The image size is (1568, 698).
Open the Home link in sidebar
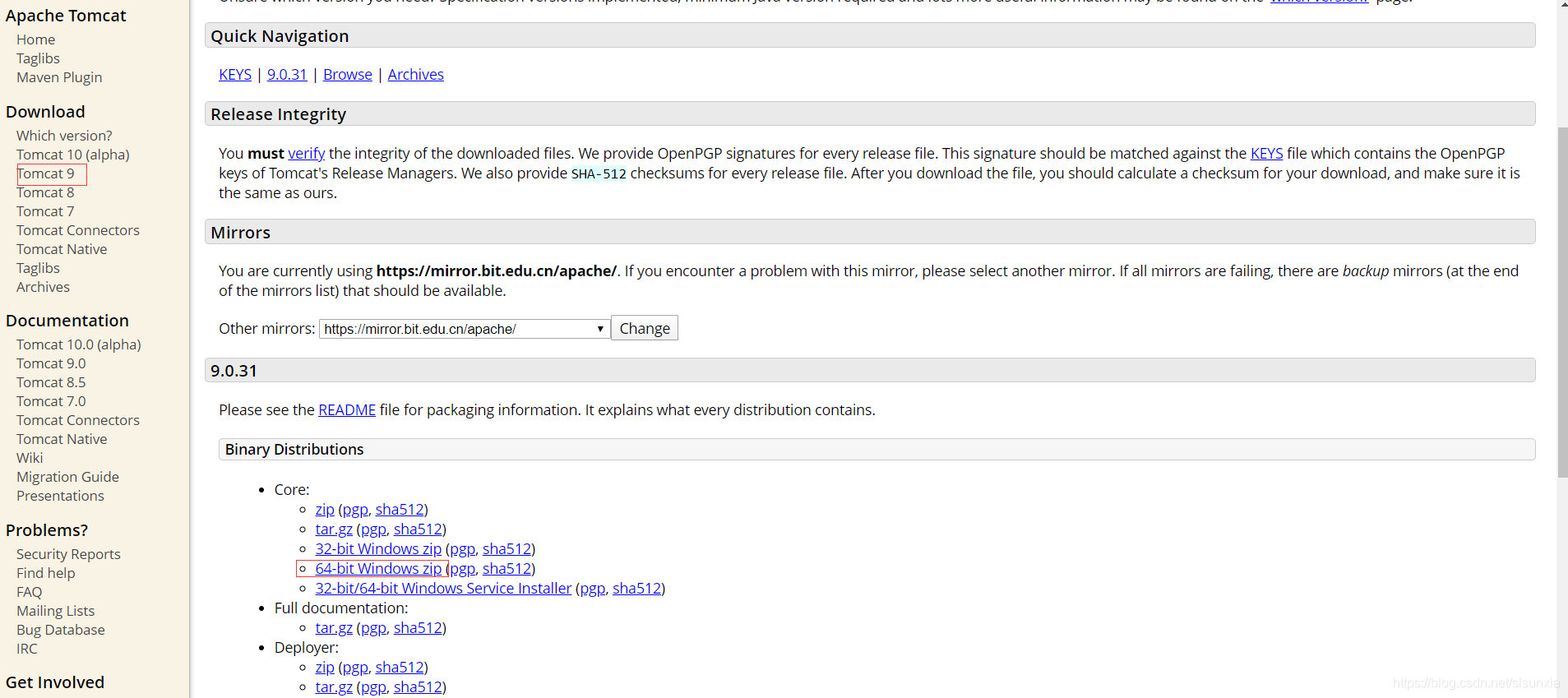tap(35, 39)
